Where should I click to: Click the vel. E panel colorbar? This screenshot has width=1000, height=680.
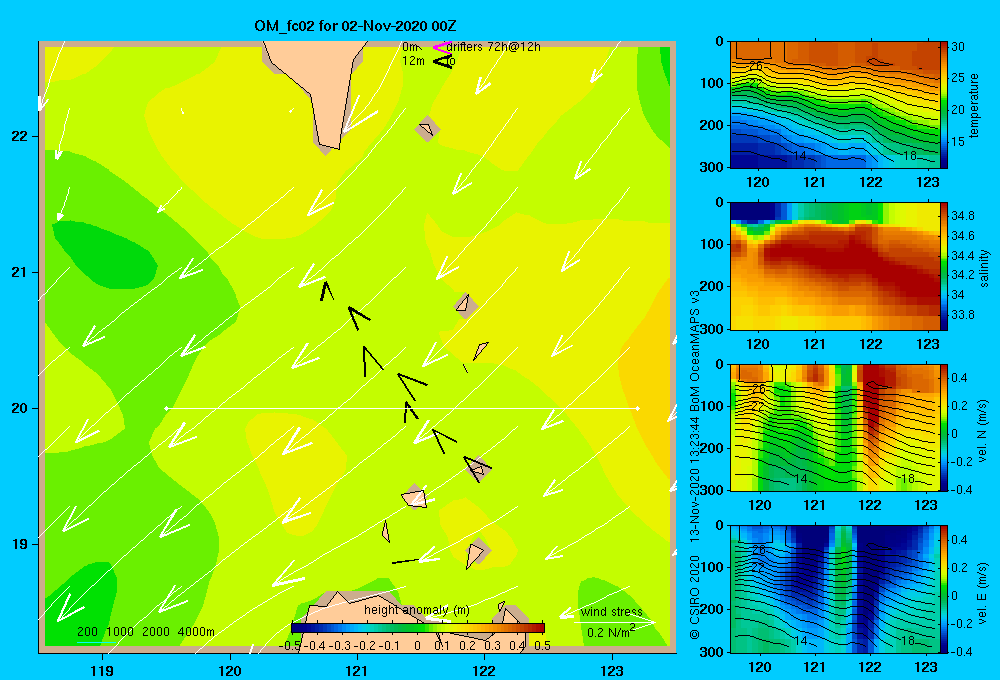[943, 589]
